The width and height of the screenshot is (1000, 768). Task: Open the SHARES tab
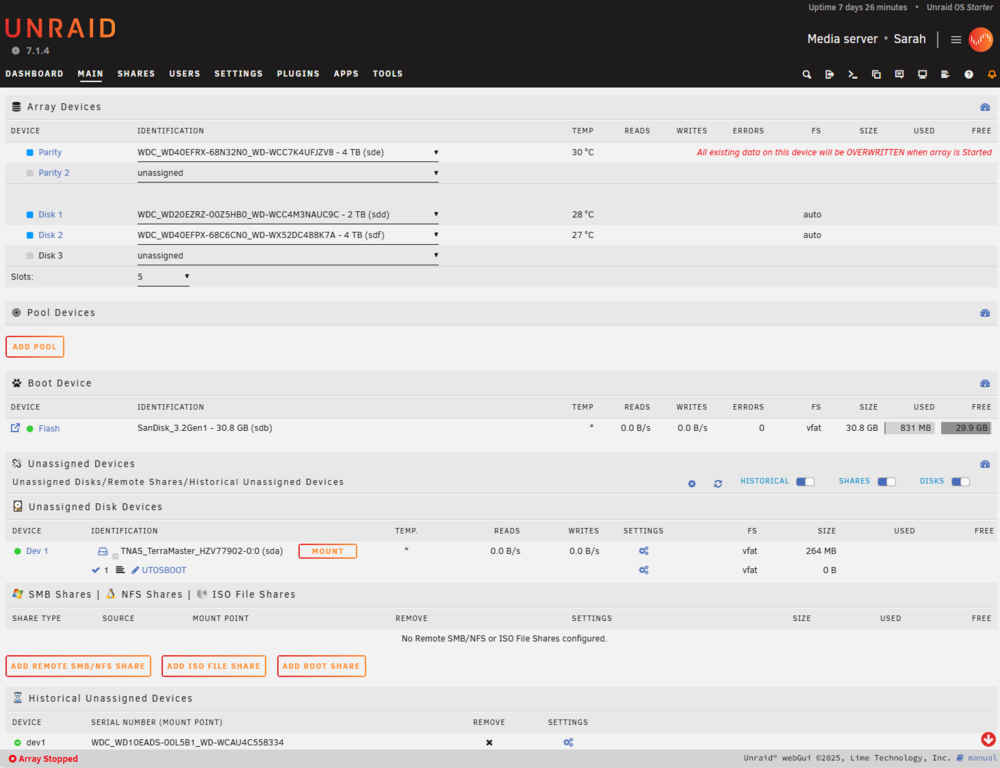tap(136, 74)
